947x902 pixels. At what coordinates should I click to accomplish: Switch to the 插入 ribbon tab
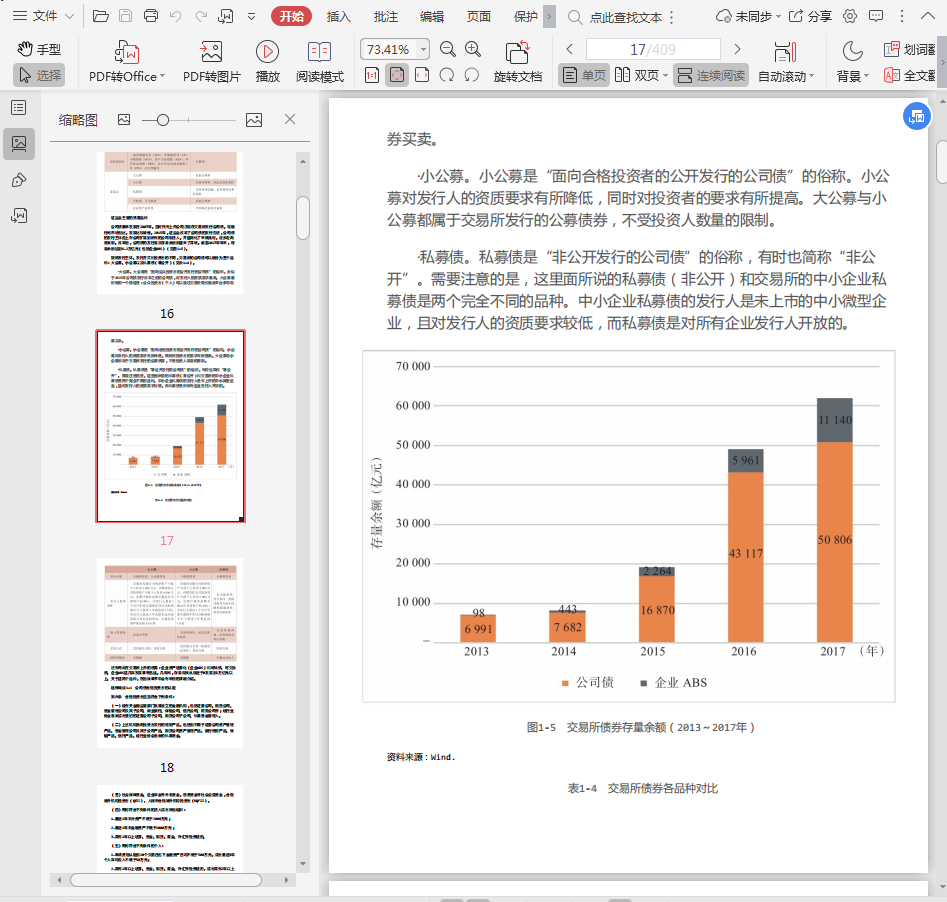coord(339,16)
